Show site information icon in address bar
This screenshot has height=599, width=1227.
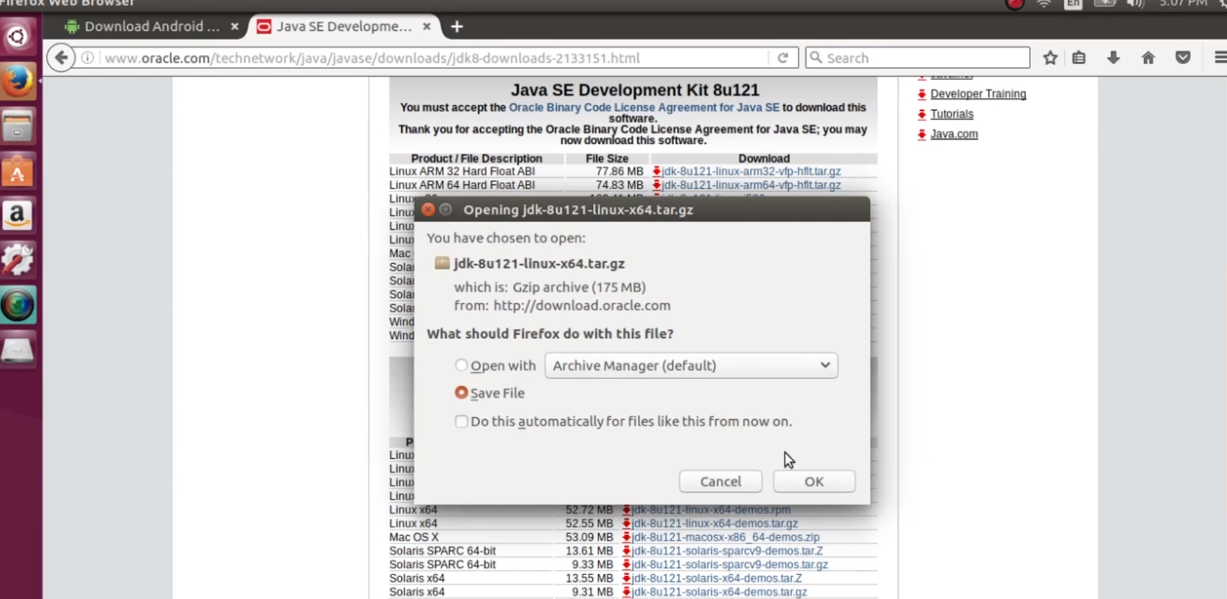[88, 58]
